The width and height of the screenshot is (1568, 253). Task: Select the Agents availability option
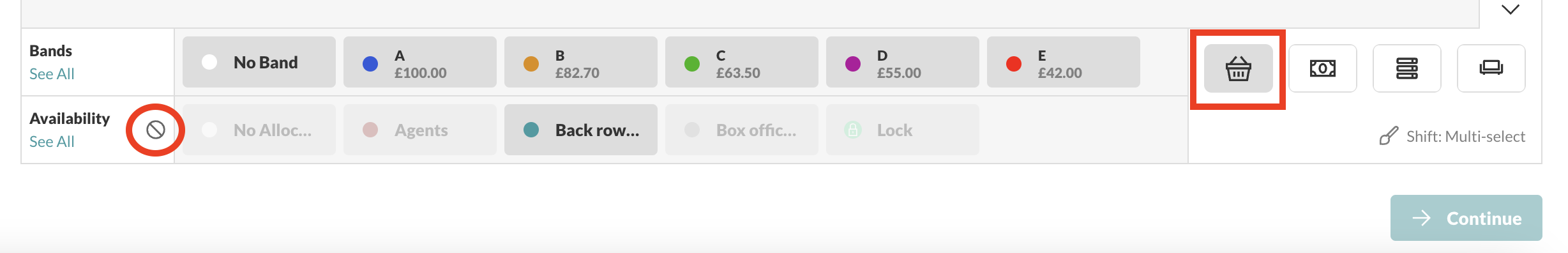[x=420, y=130]
